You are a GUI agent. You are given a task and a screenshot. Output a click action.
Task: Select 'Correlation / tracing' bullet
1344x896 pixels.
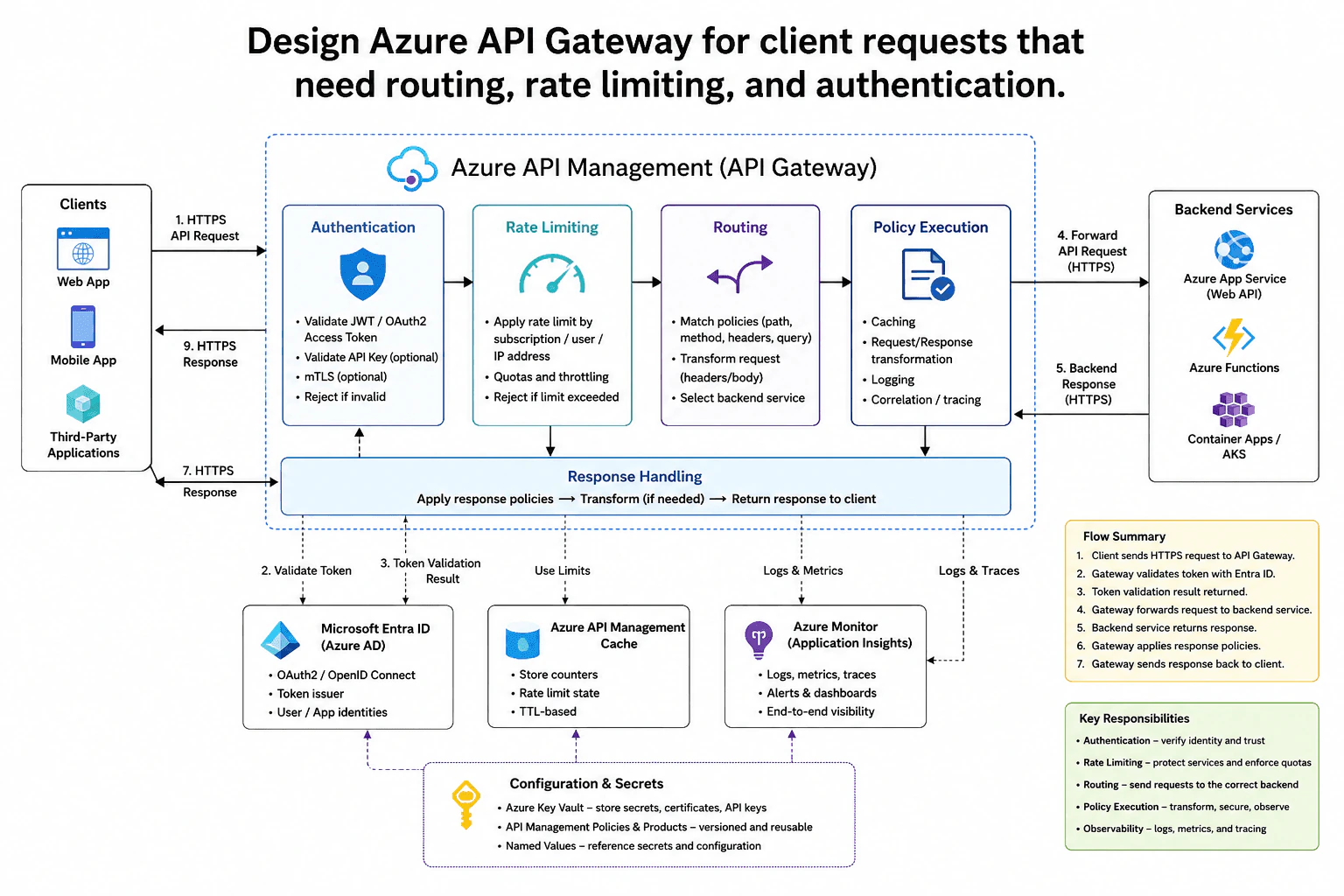(921, 400)
